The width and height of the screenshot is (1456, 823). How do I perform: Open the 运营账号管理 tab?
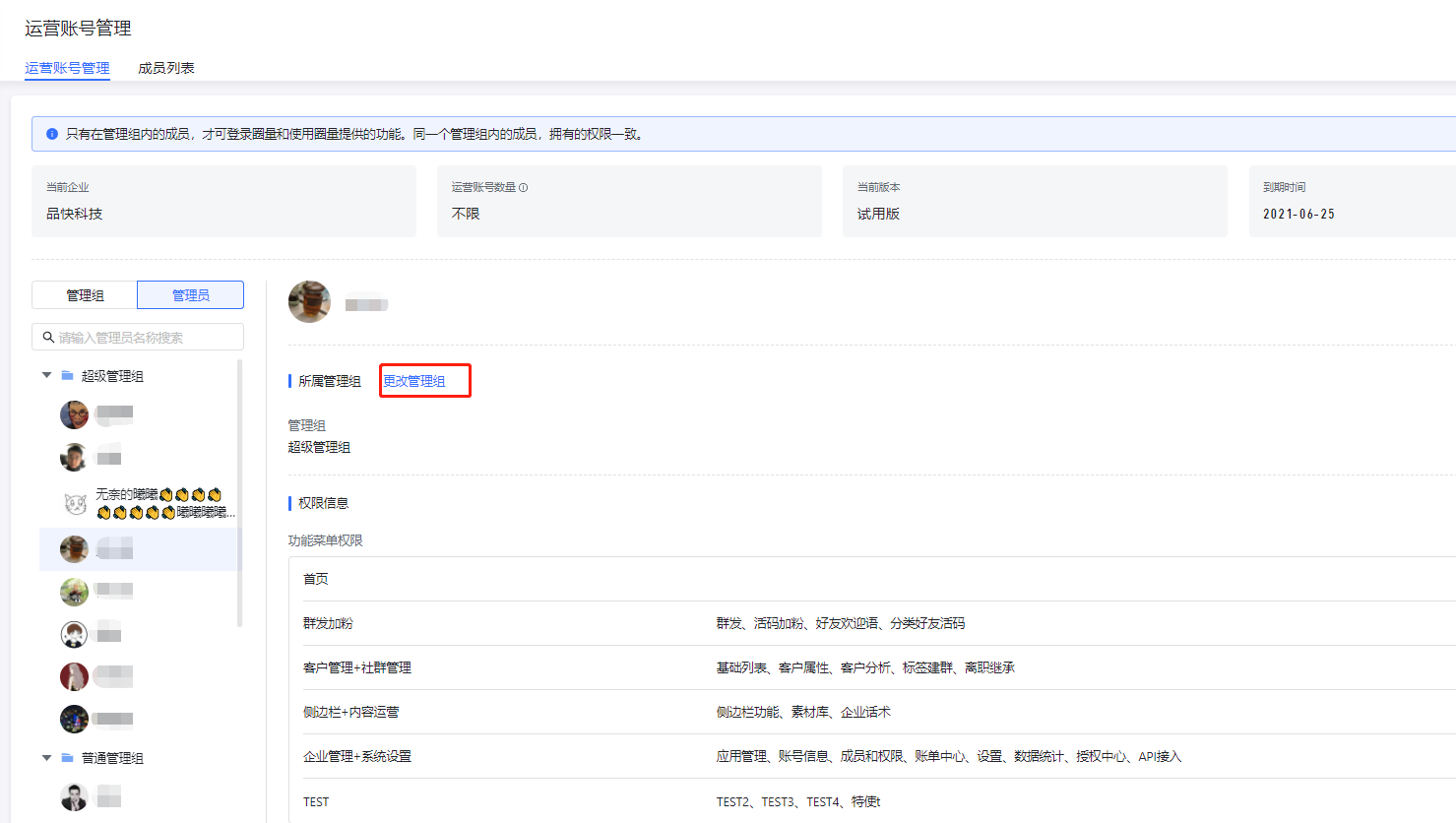67,68
